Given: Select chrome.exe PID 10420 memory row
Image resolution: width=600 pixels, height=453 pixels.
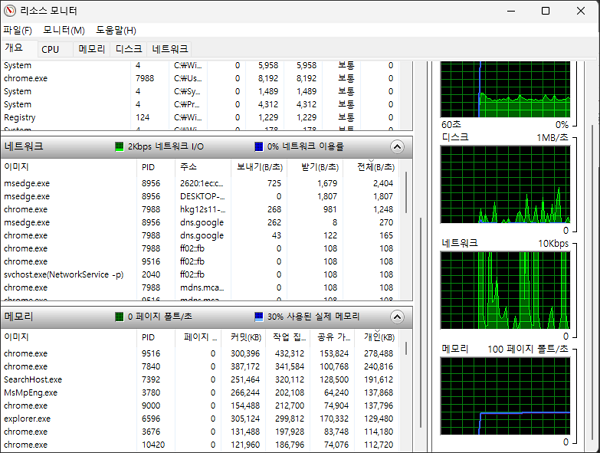Looking at the screenshot, I should click(x=201, y=445).
